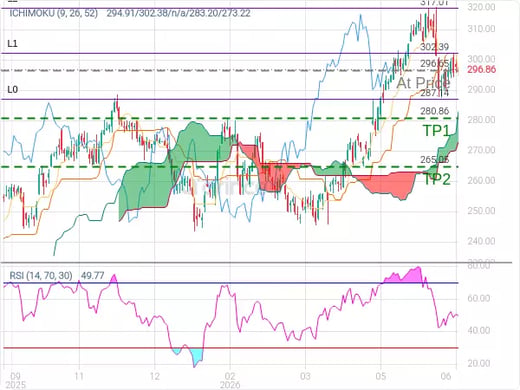Click the TP1 target label
The width and height of the screenshot is (520, 390).
[x=436, y=130]
